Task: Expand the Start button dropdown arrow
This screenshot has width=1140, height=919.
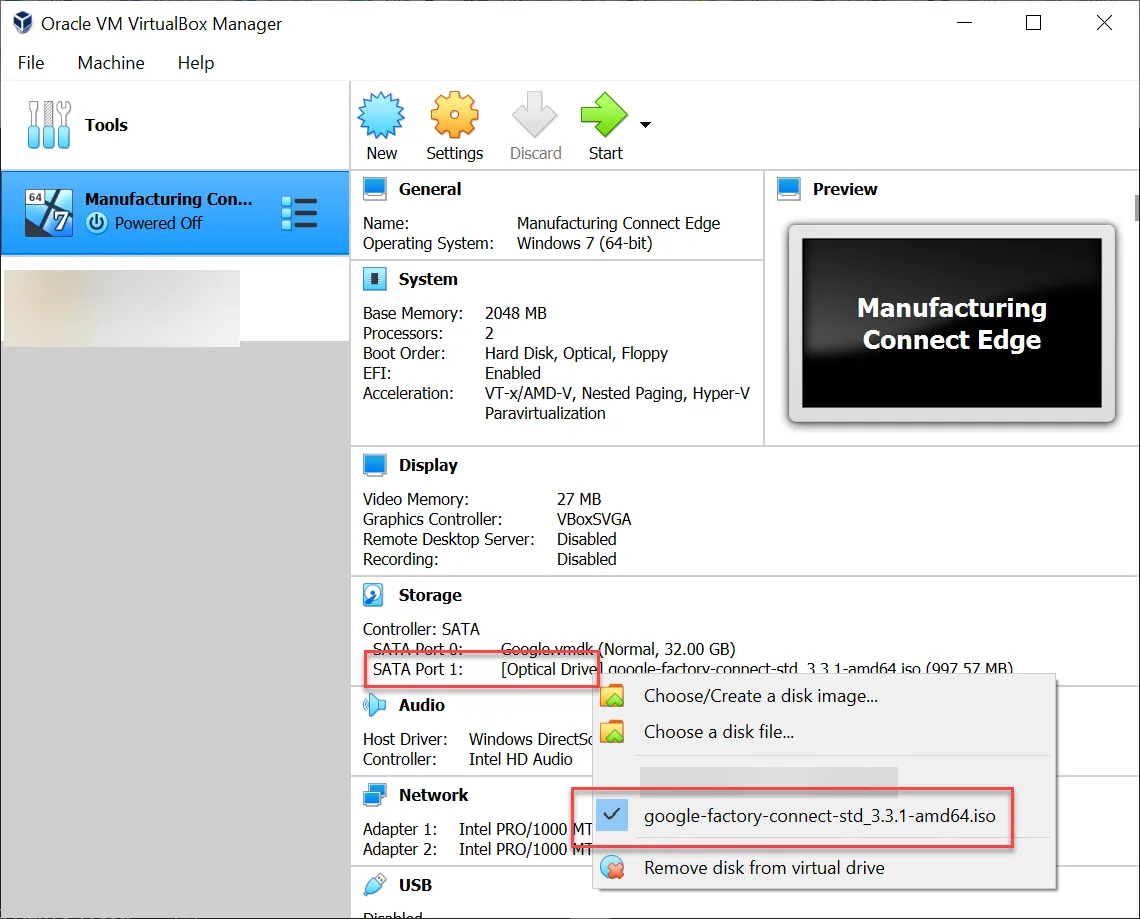Action: 645,124
